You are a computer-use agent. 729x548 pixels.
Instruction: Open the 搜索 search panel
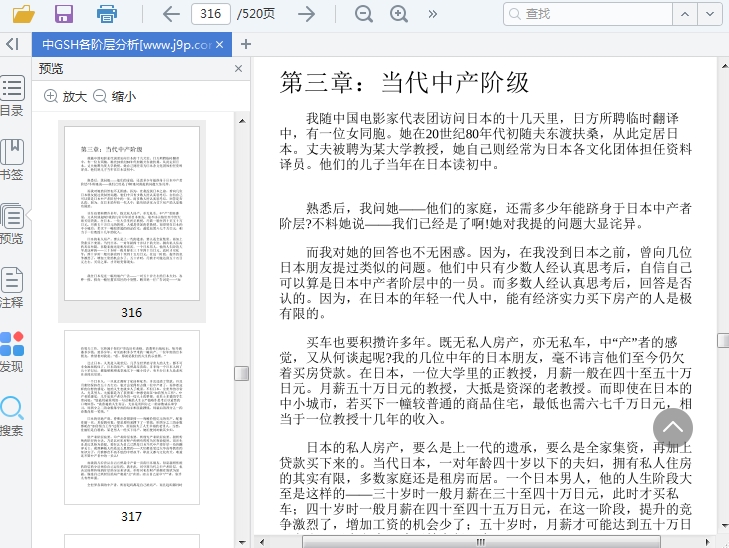coord(12,416)
